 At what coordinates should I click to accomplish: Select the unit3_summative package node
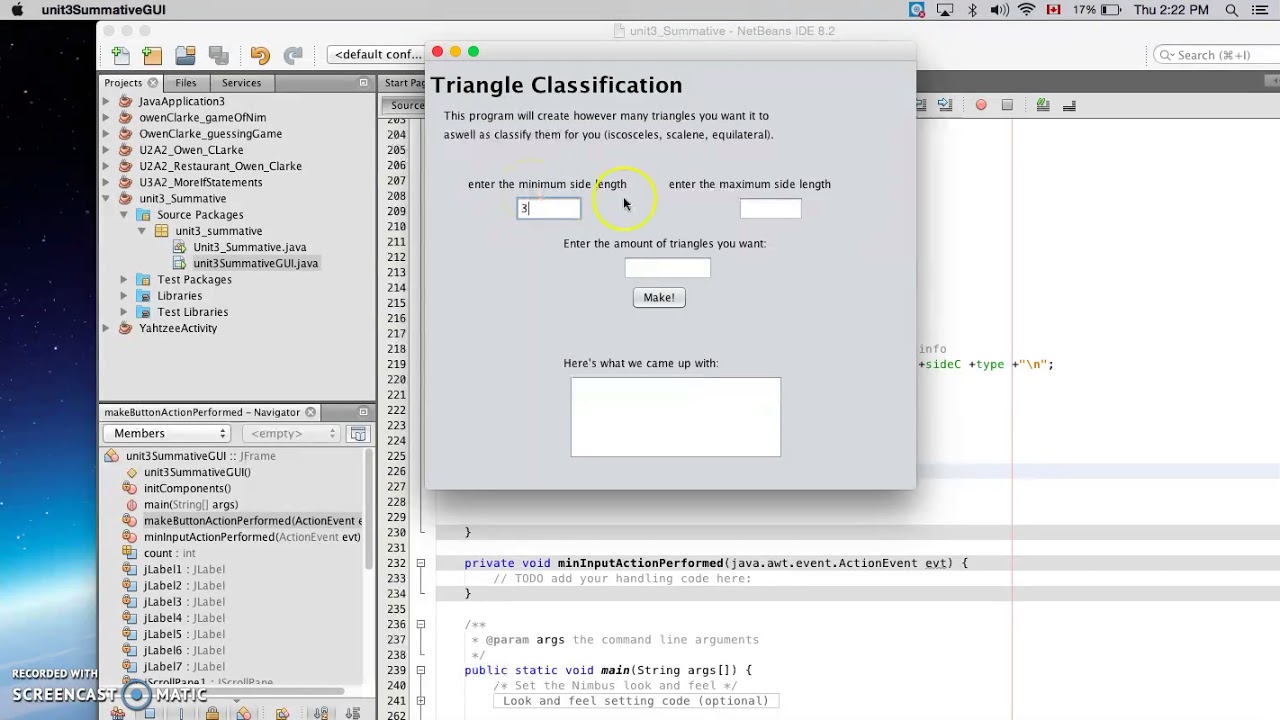218,231
